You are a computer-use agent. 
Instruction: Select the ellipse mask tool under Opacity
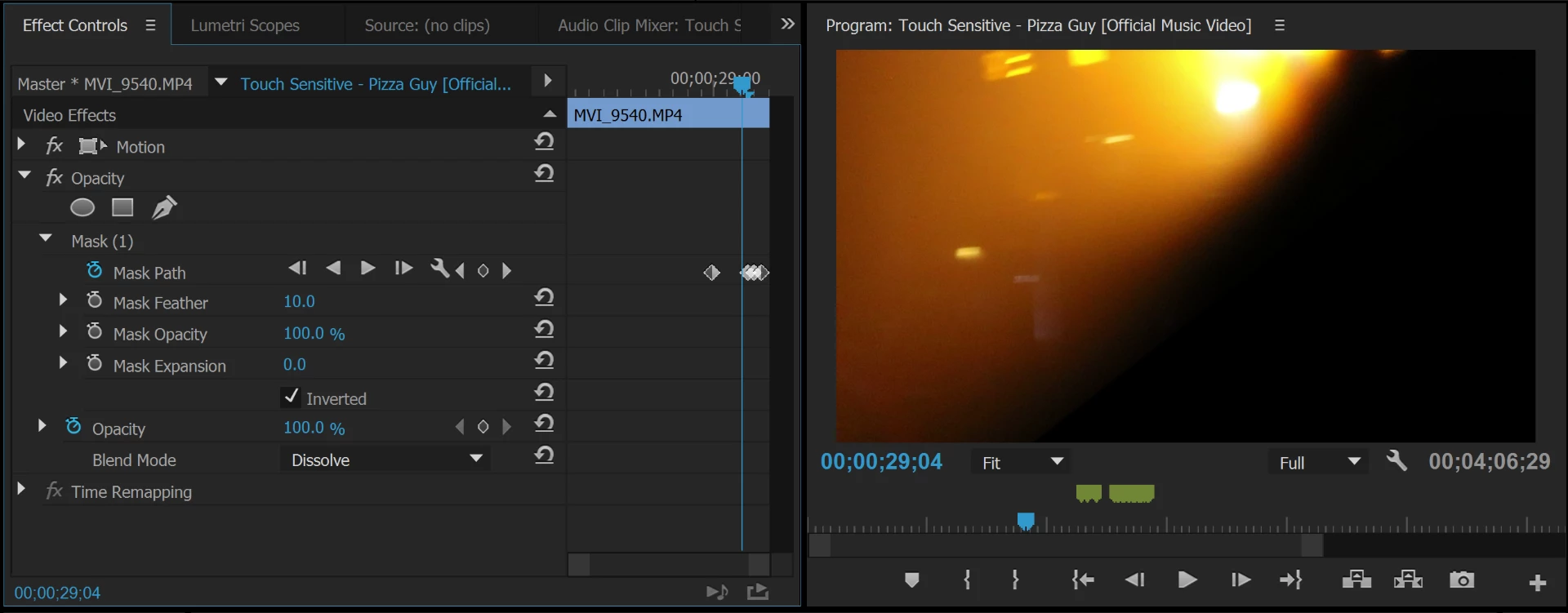82,207
